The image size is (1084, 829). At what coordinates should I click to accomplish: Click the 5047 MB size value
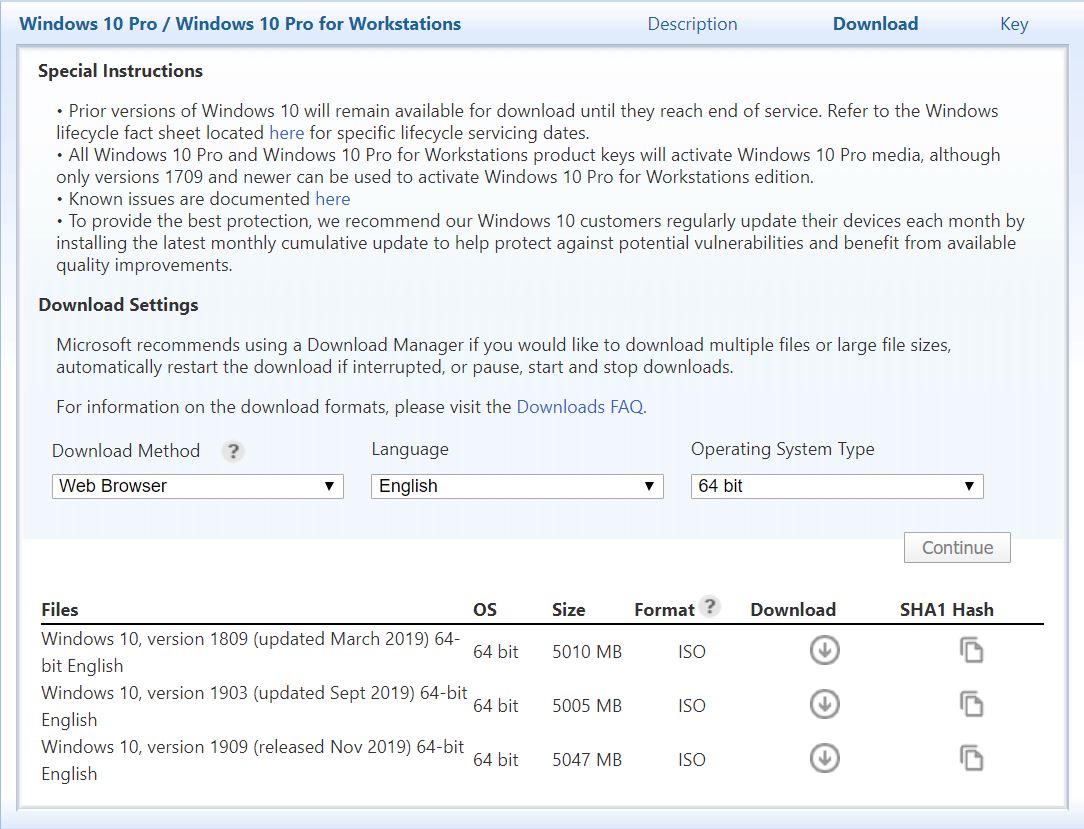(x=587, y=760)
